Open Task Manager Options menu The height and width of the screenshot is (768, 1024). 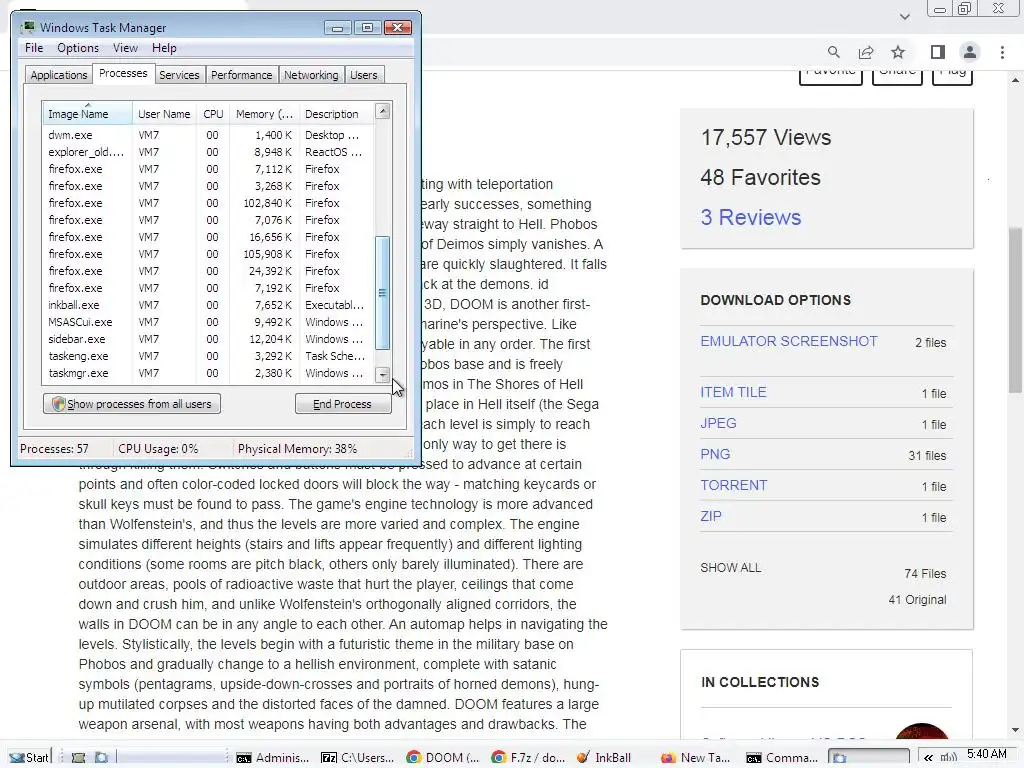pyautogui.click(x=78, y=48)
